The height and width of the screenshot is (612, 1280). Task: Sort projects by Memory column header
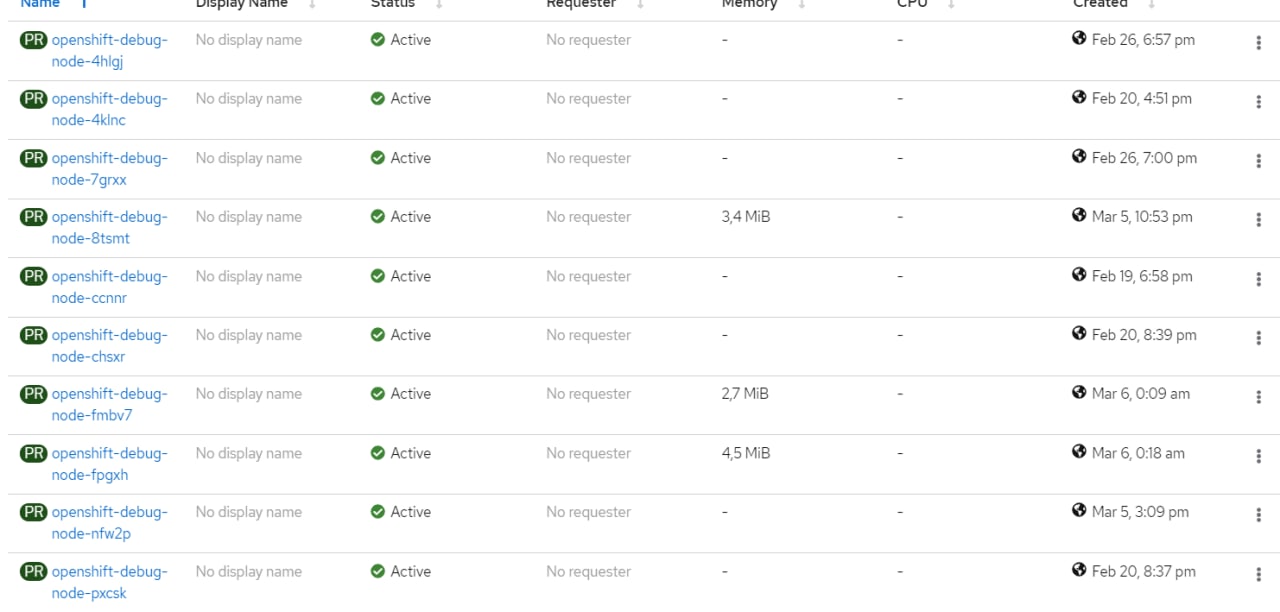(x=749, y=4)
